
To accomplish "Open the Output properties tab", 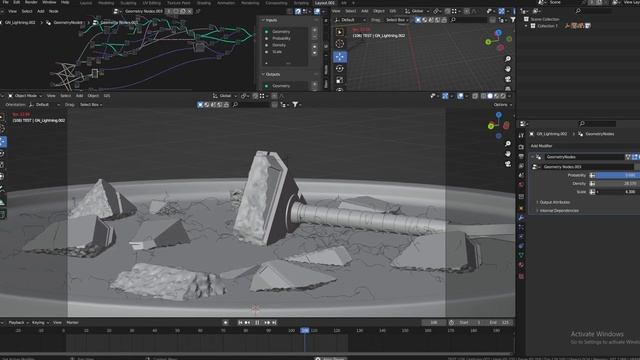I will click(521, 156).
